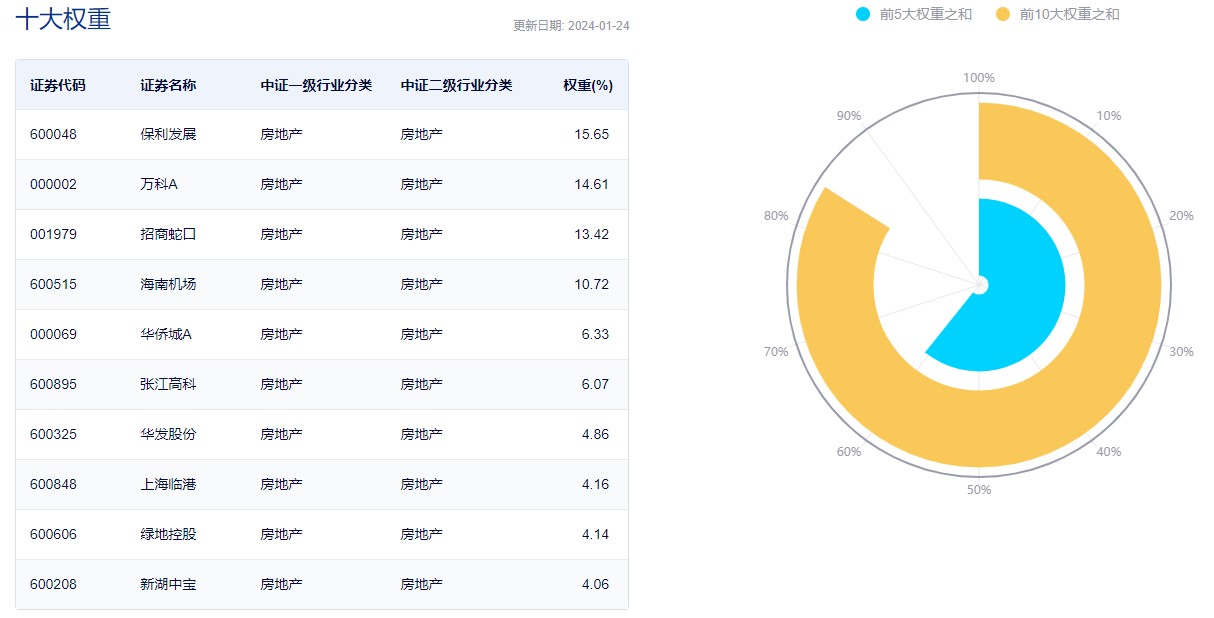
Task: Click the blue top-5 weight arc
Action: coord(1030,270)
